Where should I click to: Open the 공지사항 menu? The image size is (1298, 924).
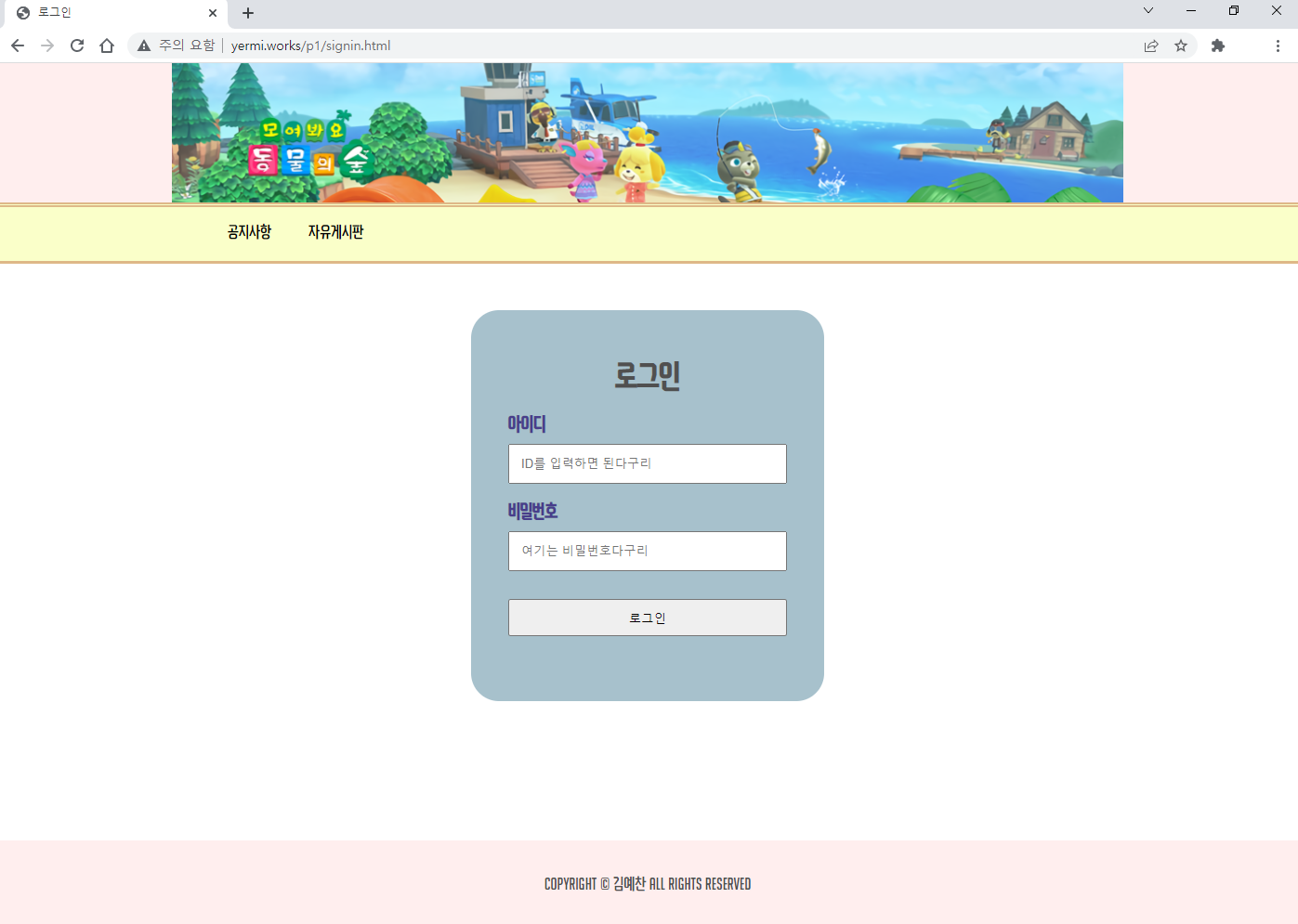click(249, 232)
